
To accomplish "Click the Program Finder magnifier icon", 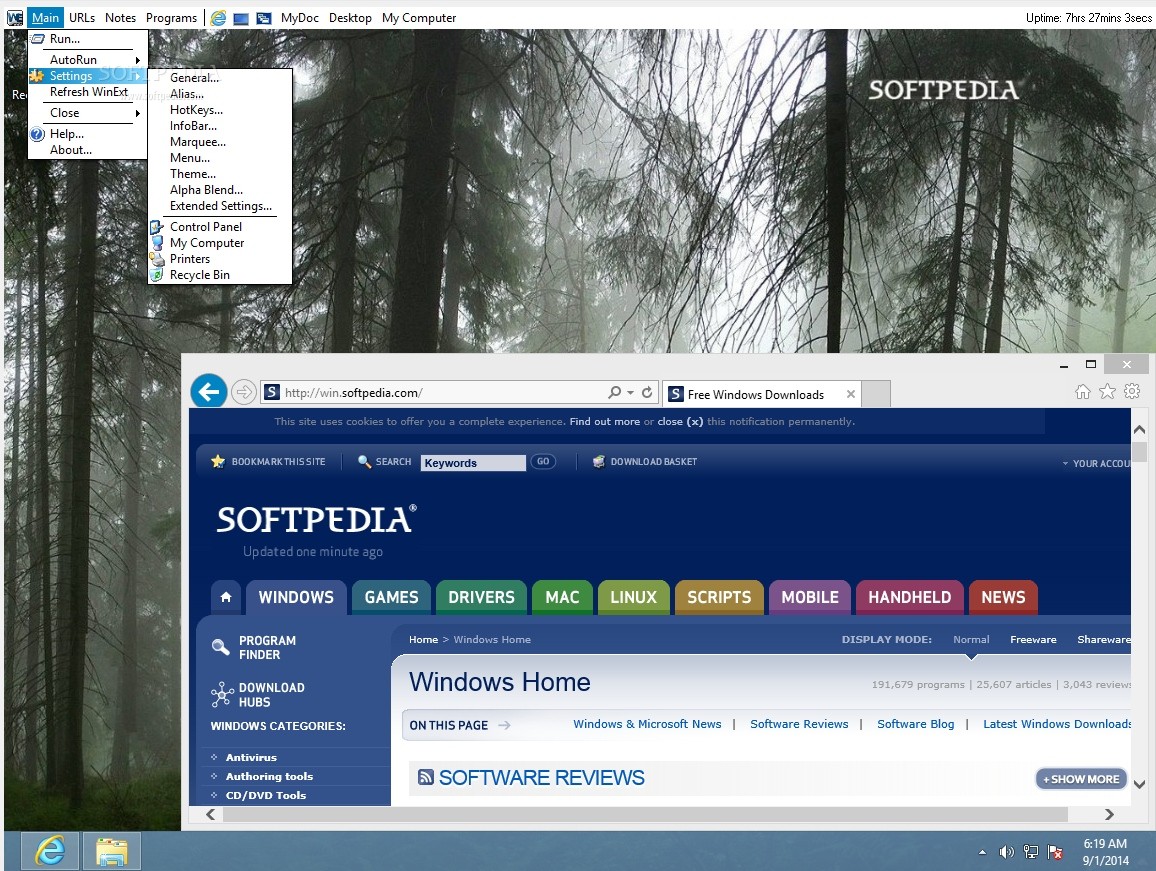I will coord(220,647).
